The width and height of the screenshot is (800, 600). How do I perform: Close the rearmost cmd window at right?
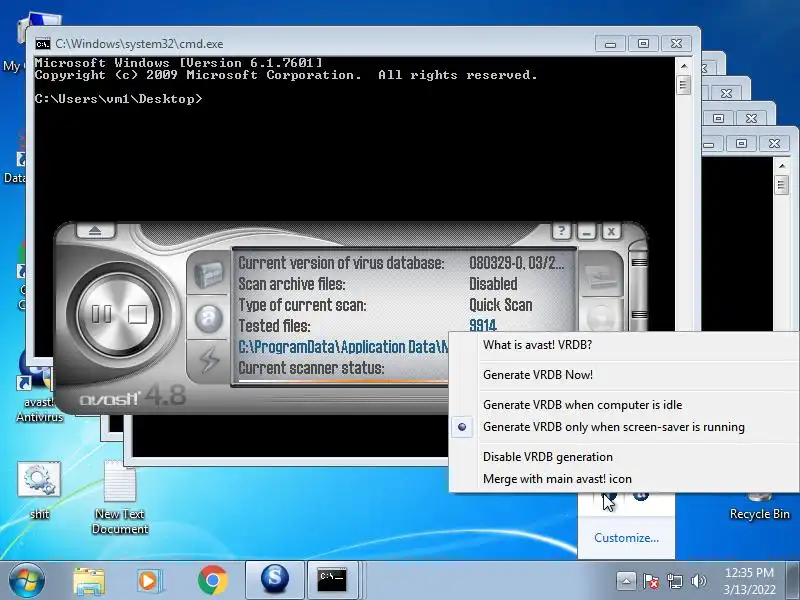click(x=774, y=143)
